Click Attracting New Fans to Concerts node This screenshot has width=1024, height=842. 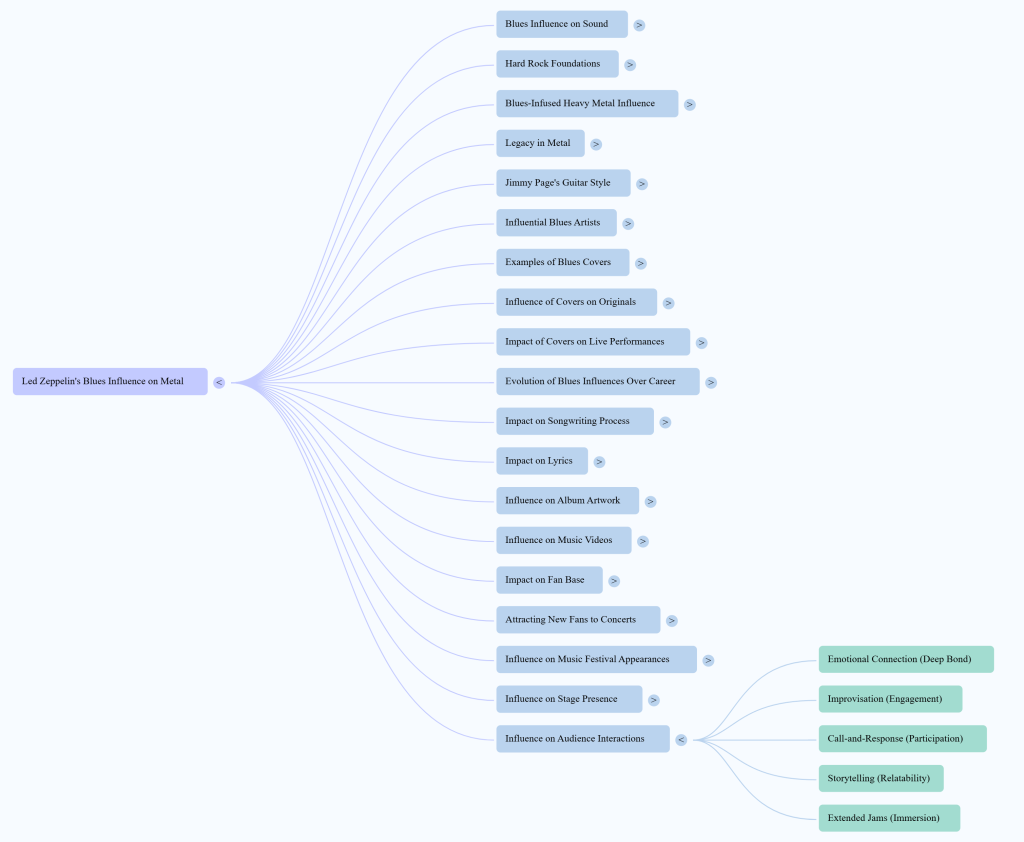(579, 620)
